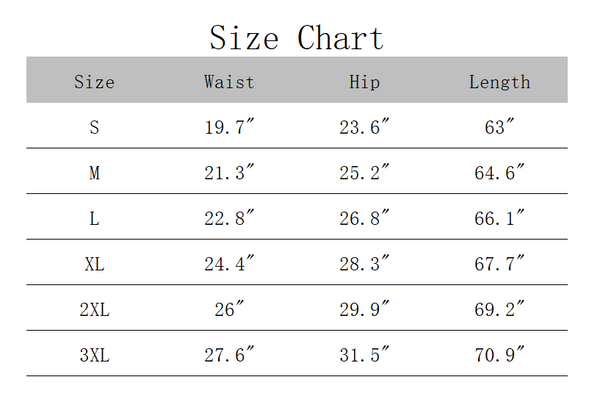Select the 3XL size row label

94,355
